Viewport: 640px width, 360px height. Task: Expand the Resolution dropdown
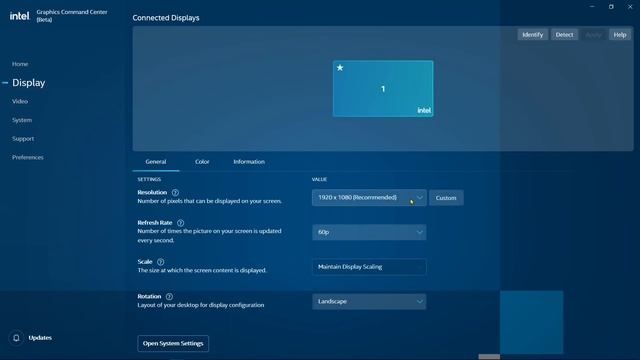point(369,198)
